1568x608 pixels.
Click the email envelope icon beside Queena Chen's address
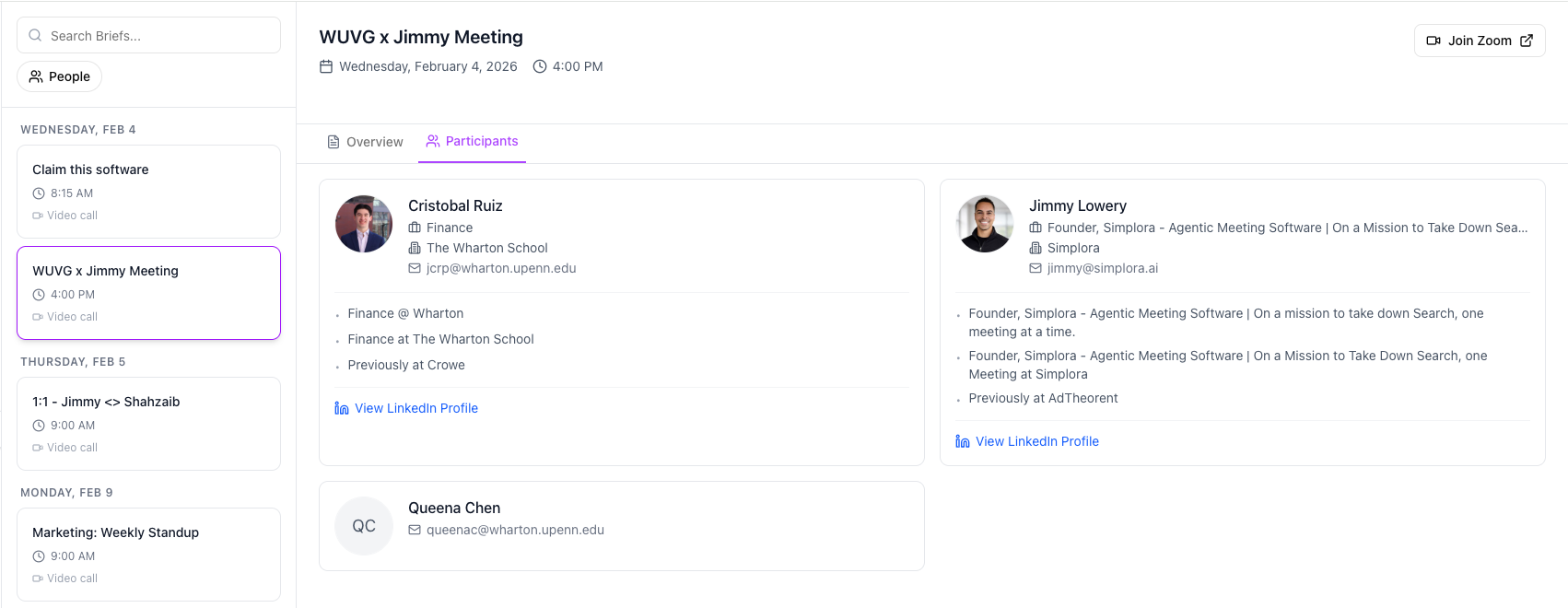413,530
